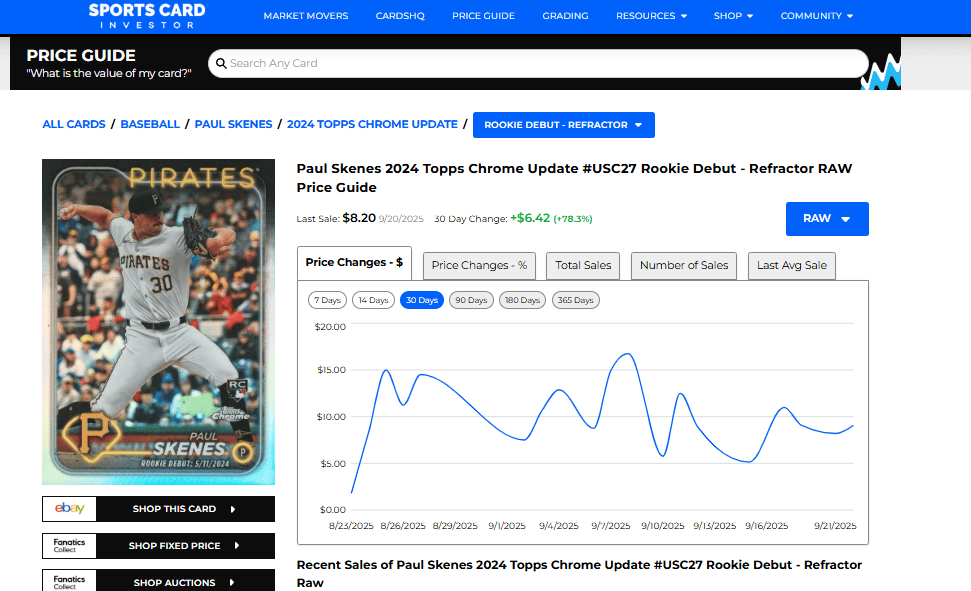Click the Sports Card Investor logo
Screen dimensions: 971x591
pos(147,15)
